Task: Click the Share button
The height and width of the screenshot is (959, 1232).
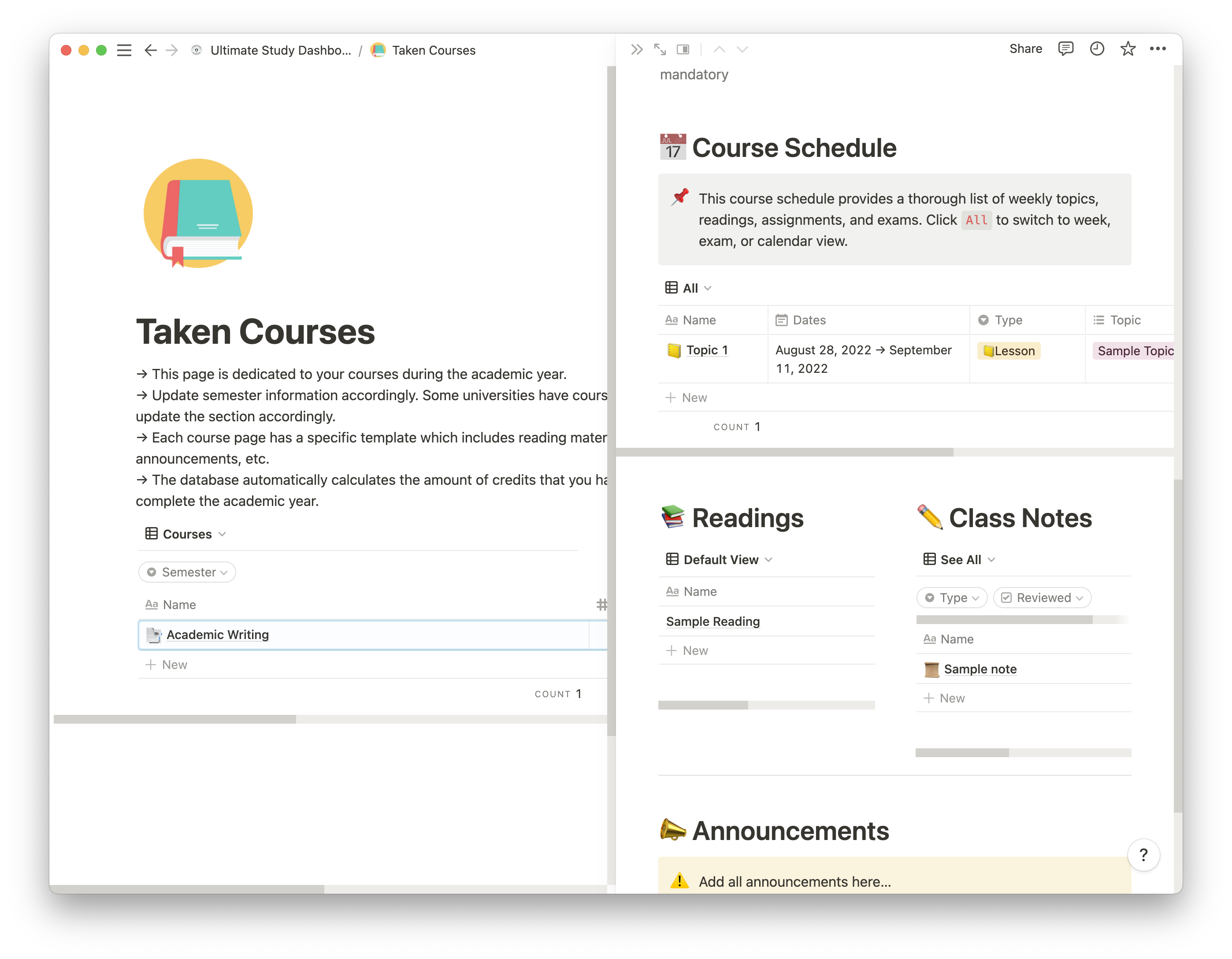Action: click(x=1025, y=49)
